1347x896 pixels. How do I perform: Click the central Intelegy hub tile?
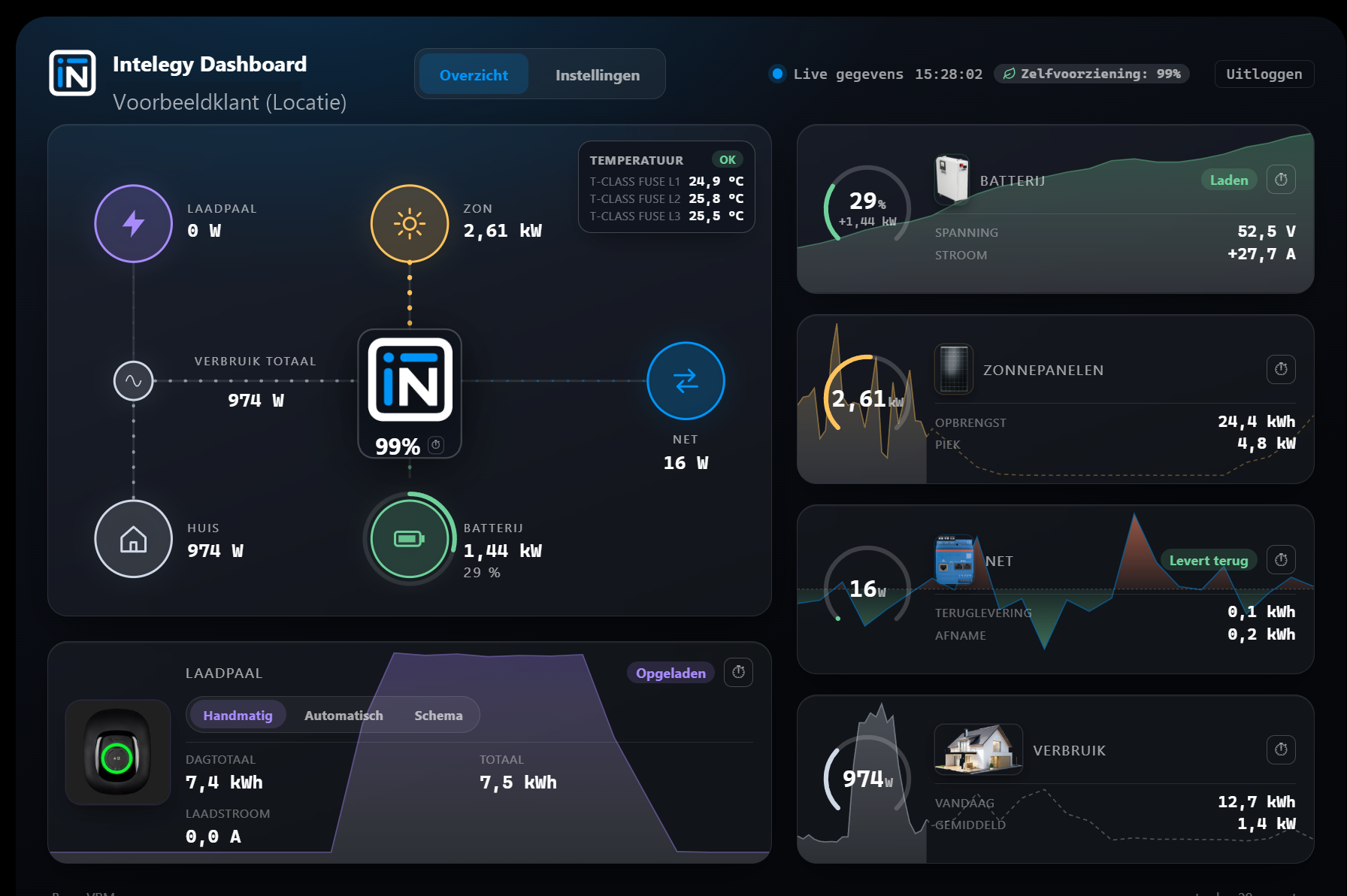click(410, 393)
